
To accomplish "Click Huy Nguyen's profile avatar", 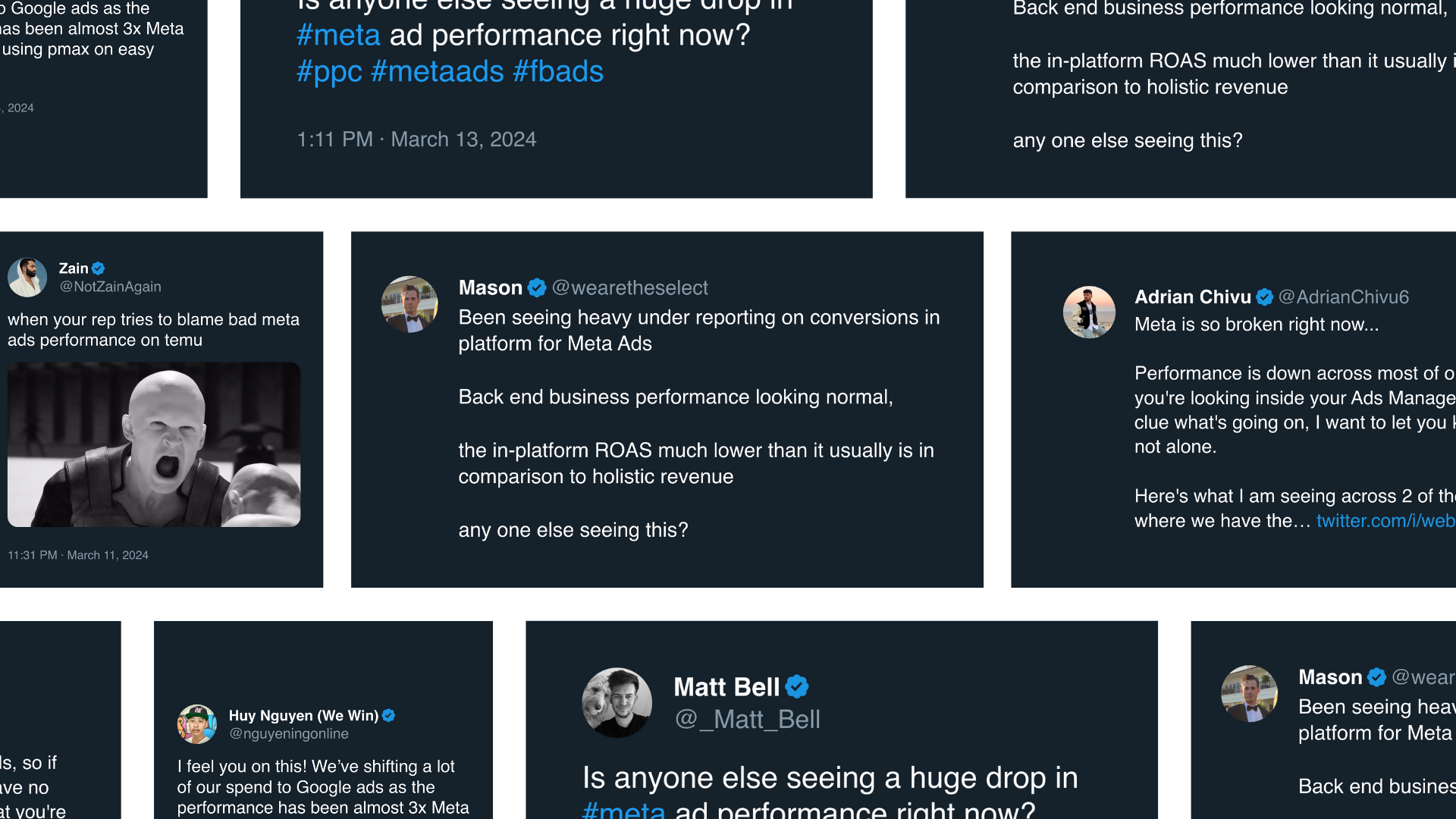I will tap(196, 724).
